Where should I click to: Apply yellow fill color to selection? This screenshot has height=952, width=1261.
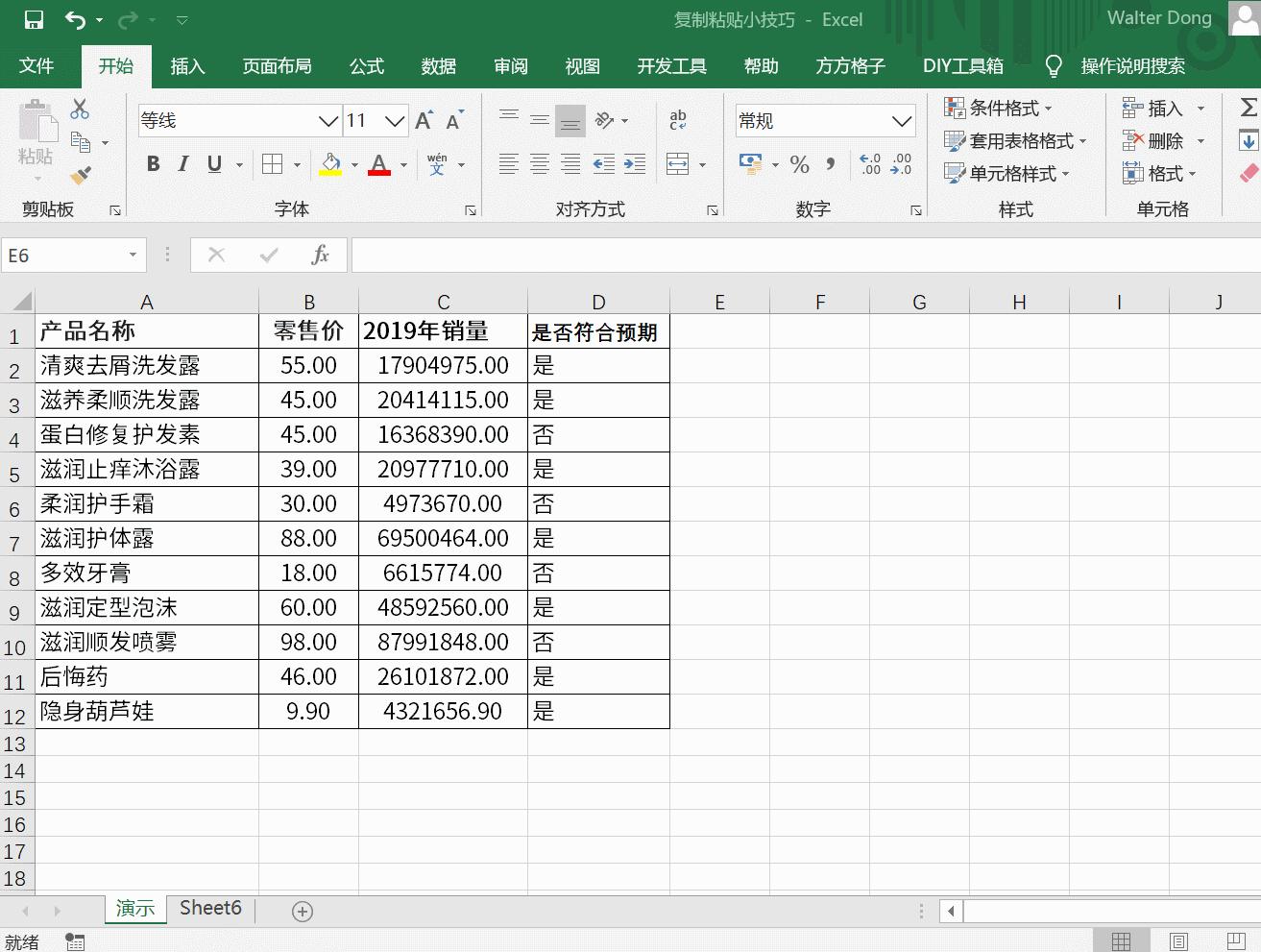(330, 163)
